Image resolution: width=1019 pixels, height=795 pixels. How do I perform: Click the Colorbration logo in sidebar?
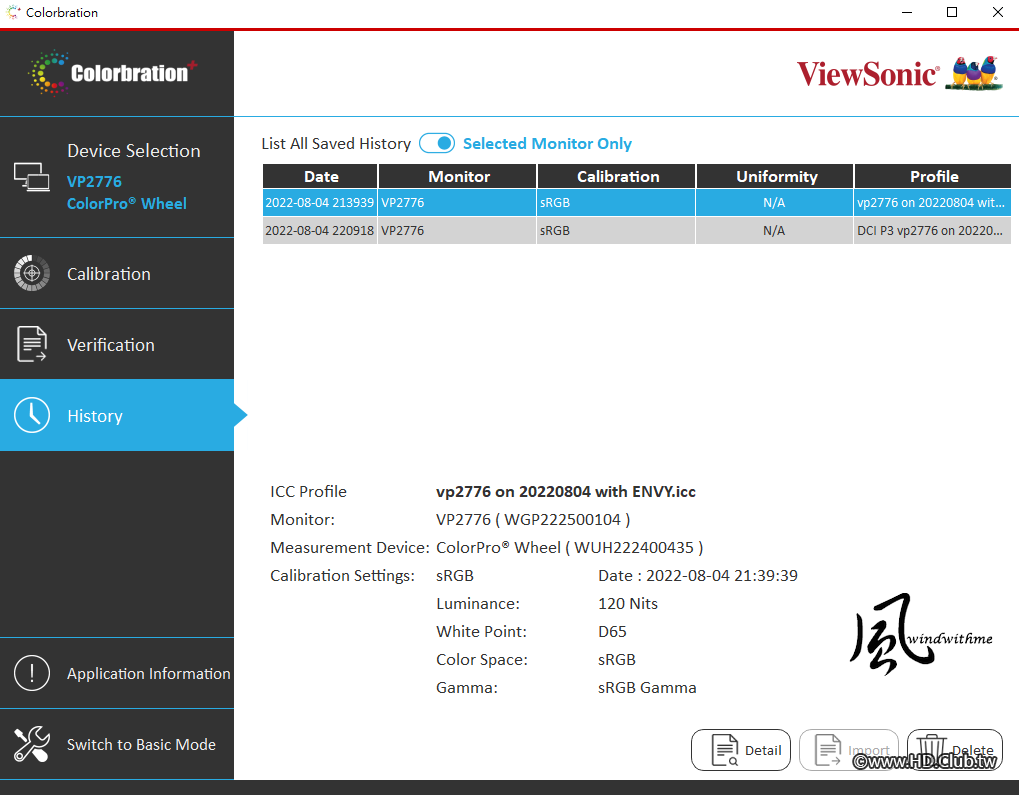112,72
